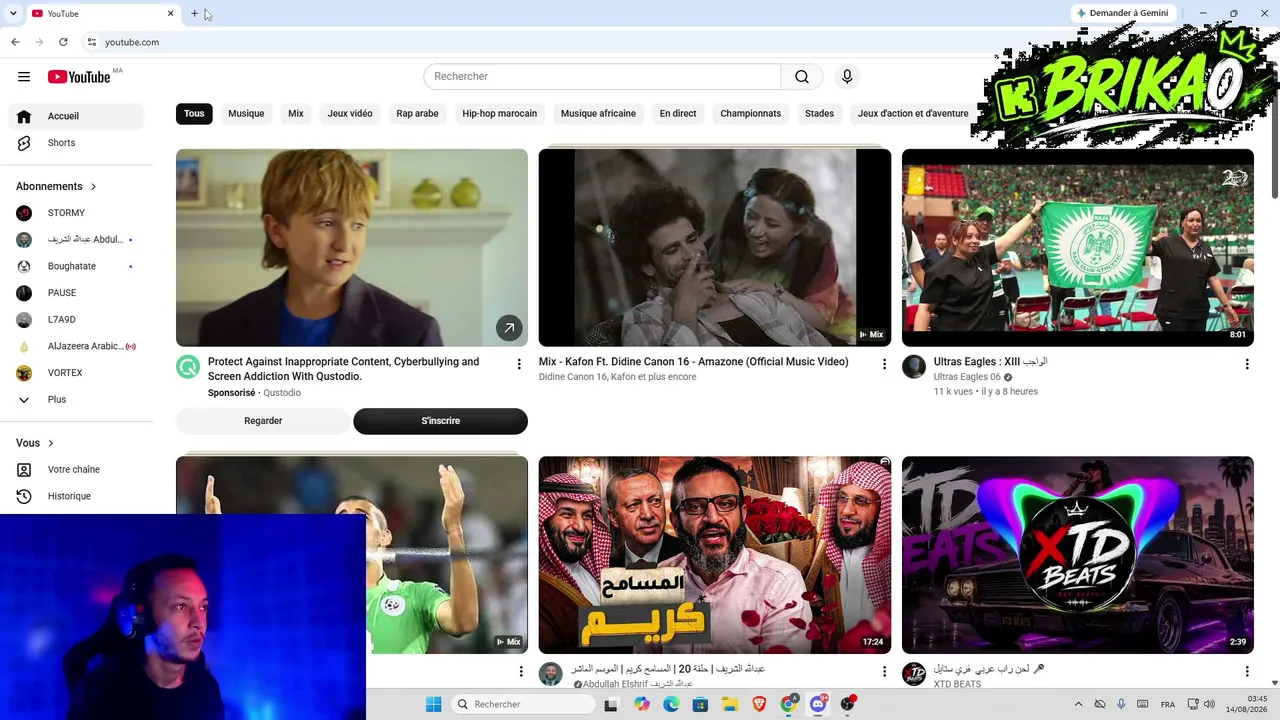The image size is (1280, 720).
Task: Open the Windows Start menu
Action: [433, 704]
